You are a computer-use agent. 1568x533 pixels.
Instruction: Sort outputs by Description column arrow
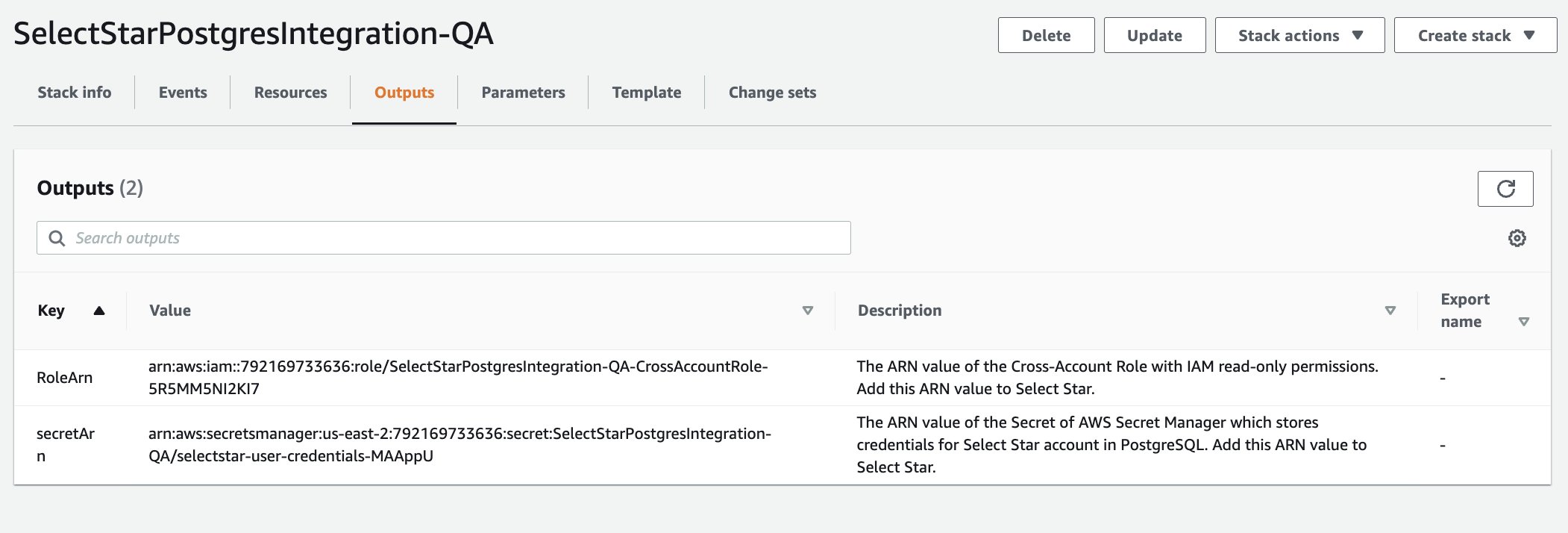(x=1390, y=311)
